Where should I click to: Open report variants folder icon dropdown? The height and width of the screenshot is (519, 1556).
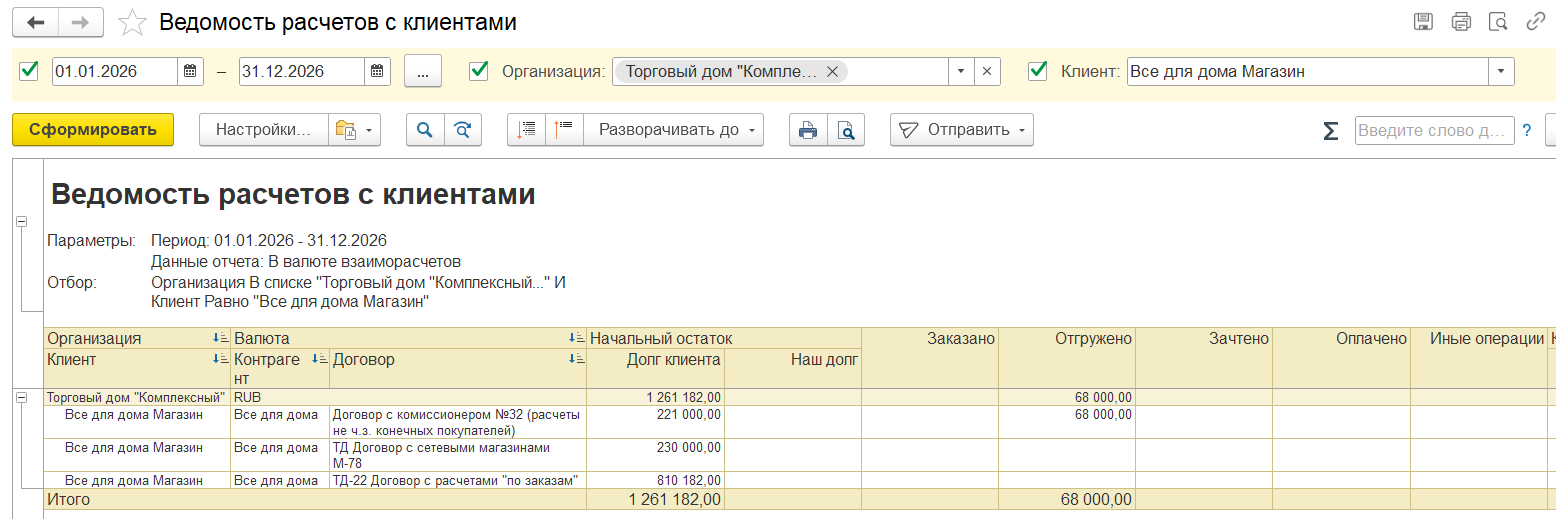[355, 130]
